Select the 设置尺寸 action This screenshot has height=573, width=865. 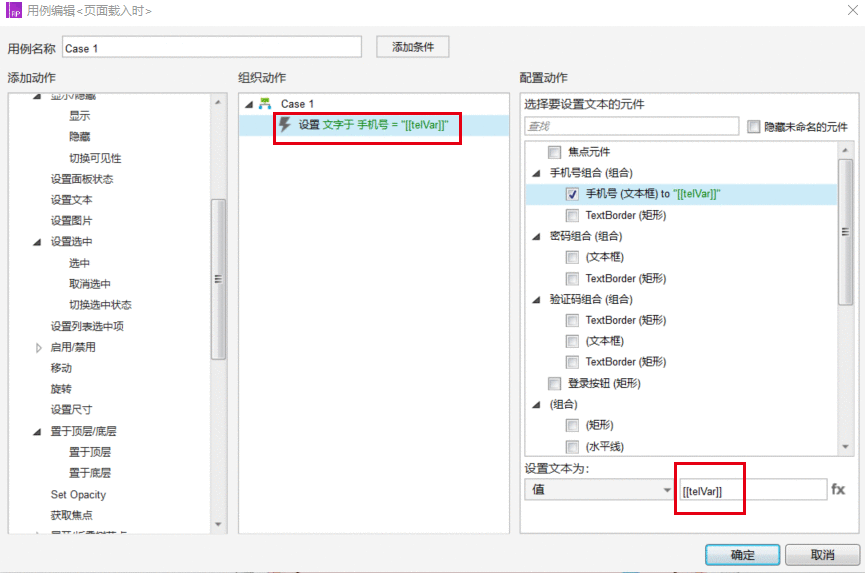pos(71,410)
